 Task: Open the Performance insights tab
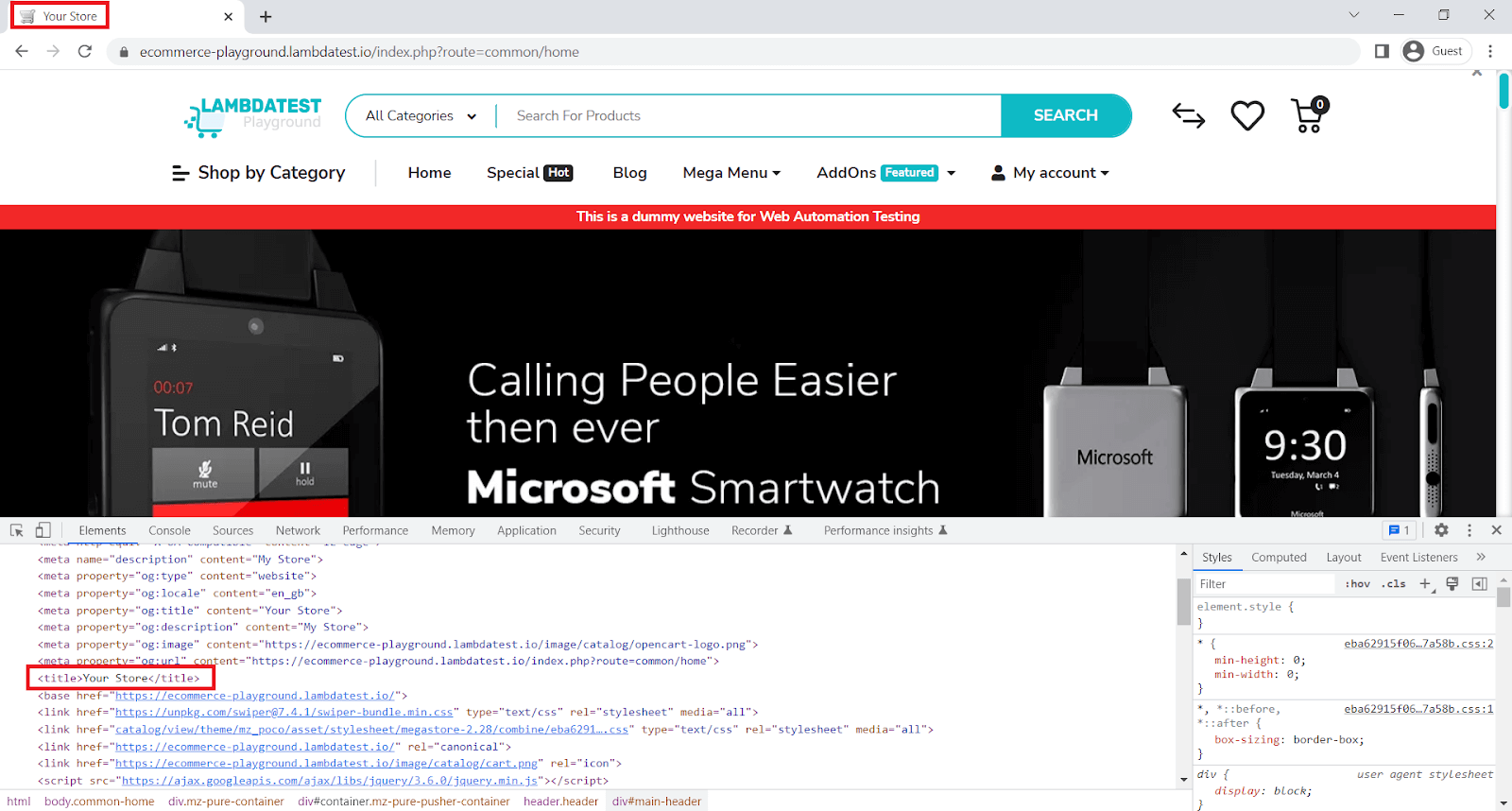tap(885, 530)
